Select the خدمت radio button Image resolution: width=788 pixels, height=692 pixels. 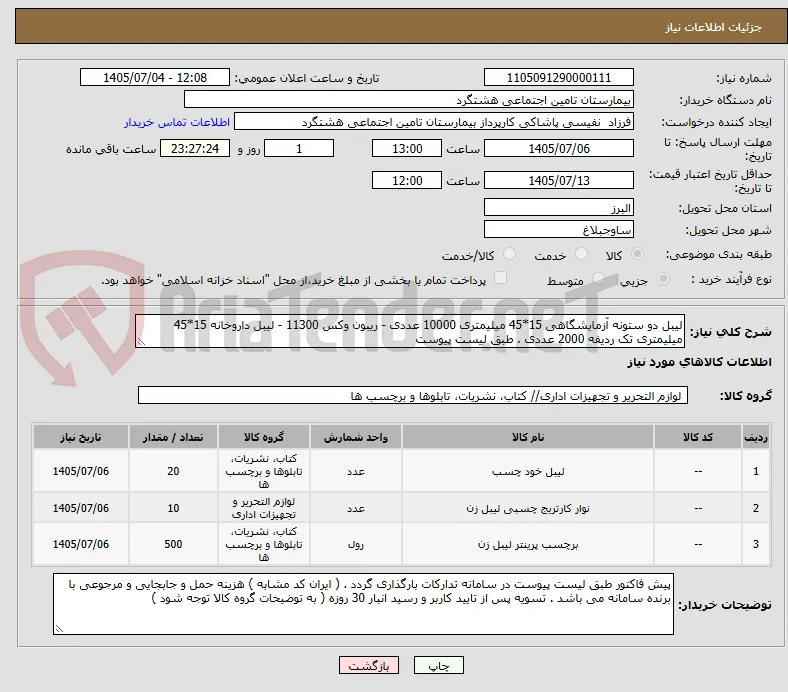[x=581, y=254]
